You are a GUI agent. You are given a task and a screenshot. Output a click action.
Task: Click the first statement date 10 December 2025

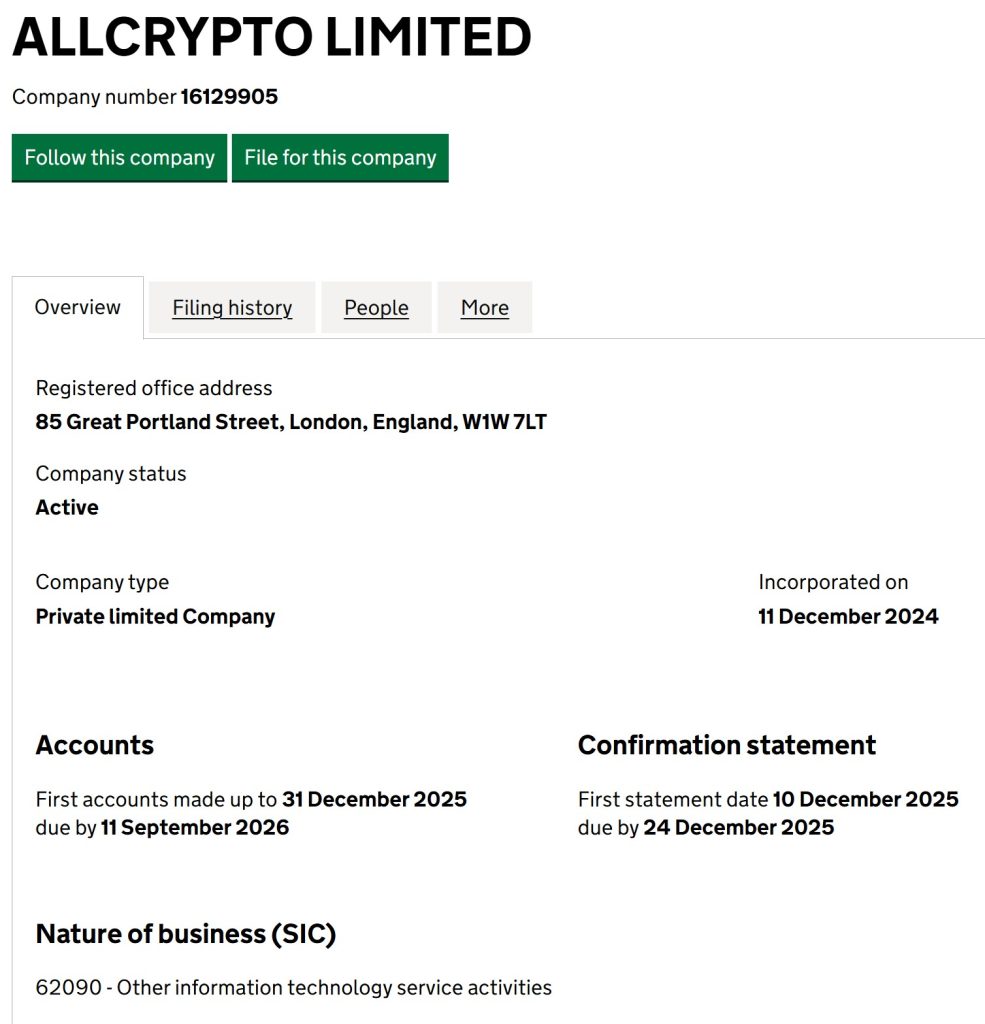click(x=865, y=799)
